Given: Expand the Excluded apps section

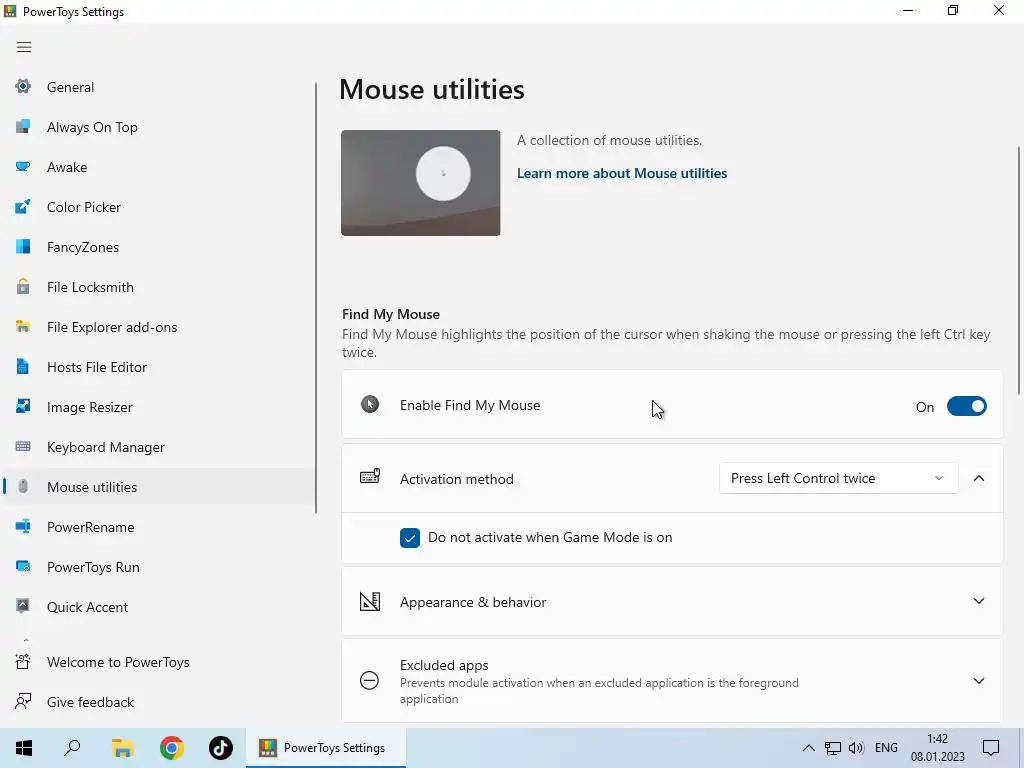Looking at the screenshot, I should pyautogui.click(x=978, y=680).
